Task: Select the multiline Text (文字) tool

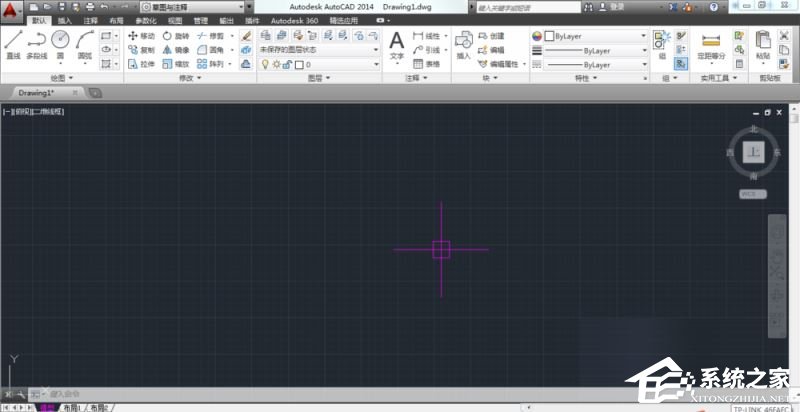Action: point(396,46)
